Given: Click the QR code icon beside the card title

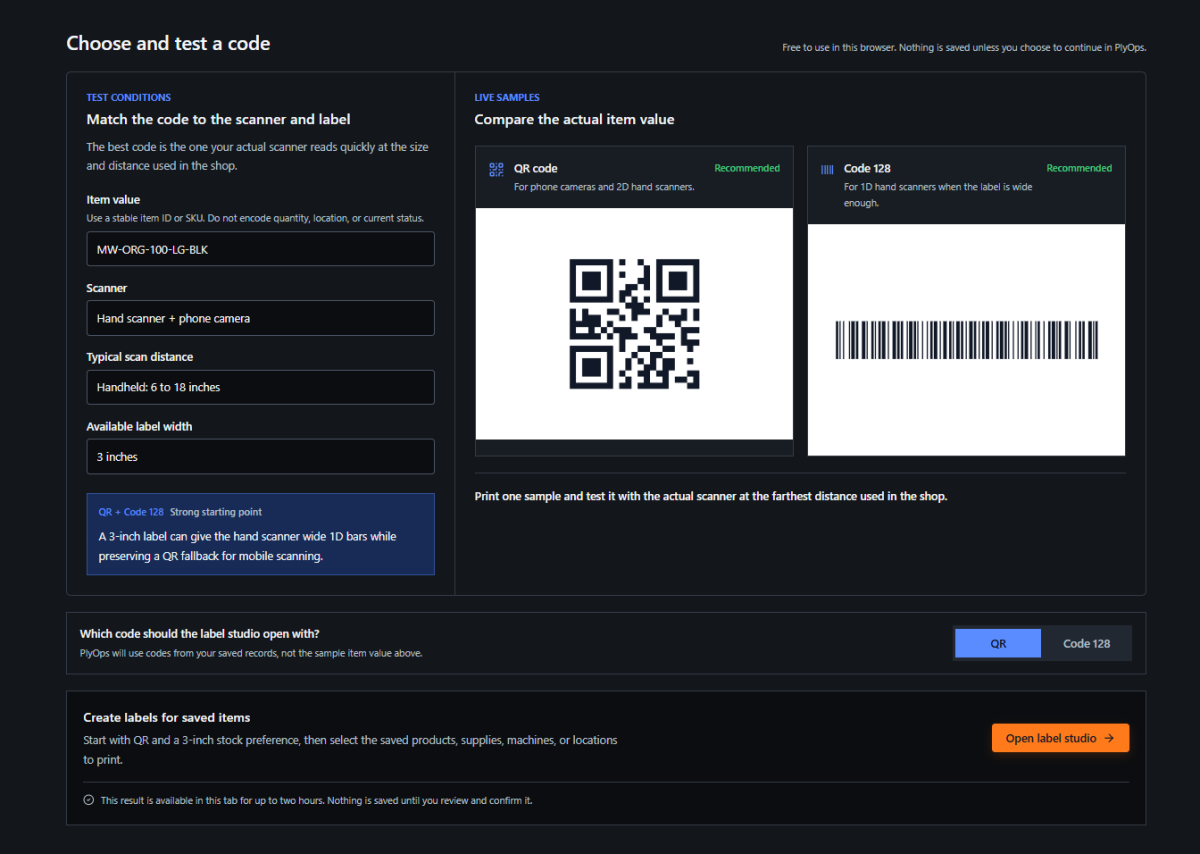Looking at the screenshot, I should pyautogui.click(x=496, y=169).
